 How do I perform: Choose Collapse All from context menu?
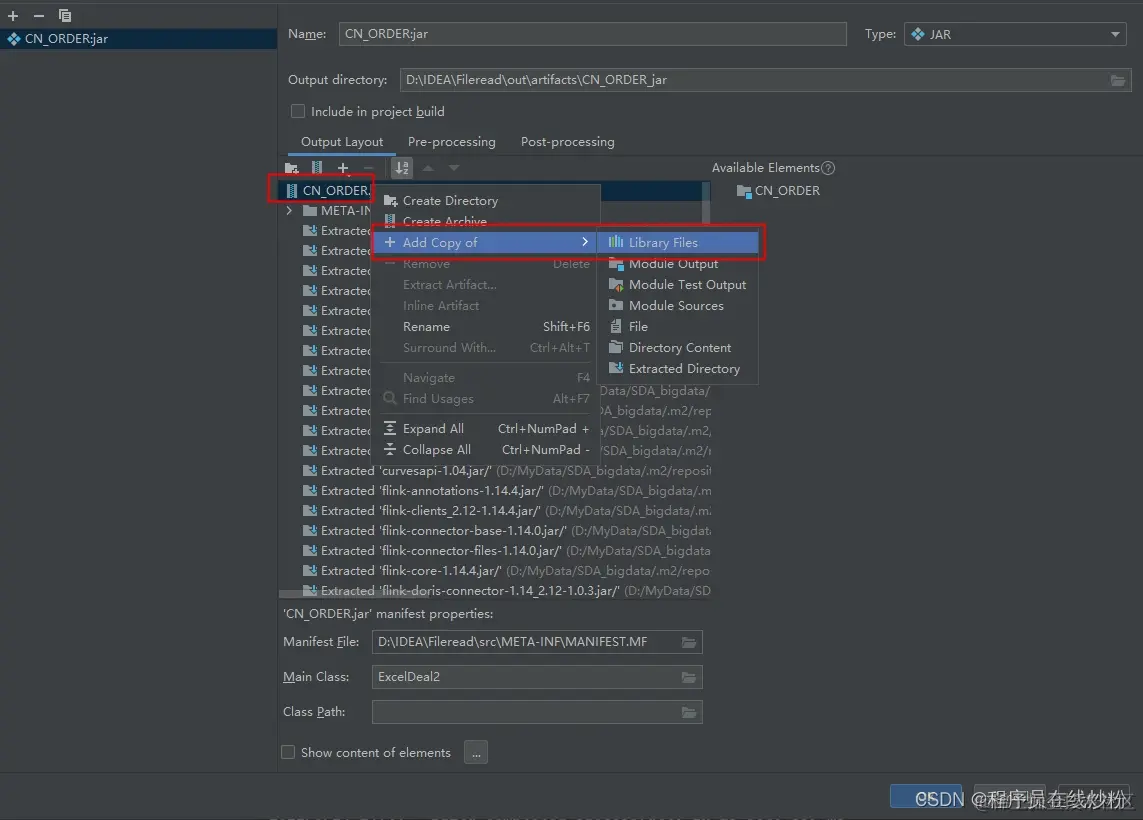[x=485, y=450]
